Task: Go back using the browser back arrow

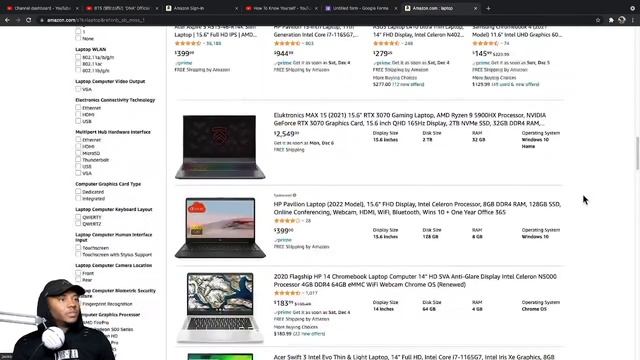Action: [x=7, y=20]
